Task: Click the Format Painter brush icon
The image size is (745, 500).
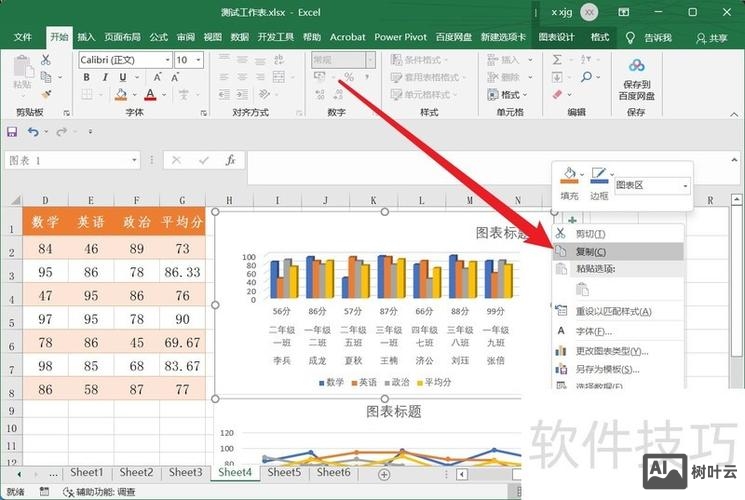Action: (46, 94)
